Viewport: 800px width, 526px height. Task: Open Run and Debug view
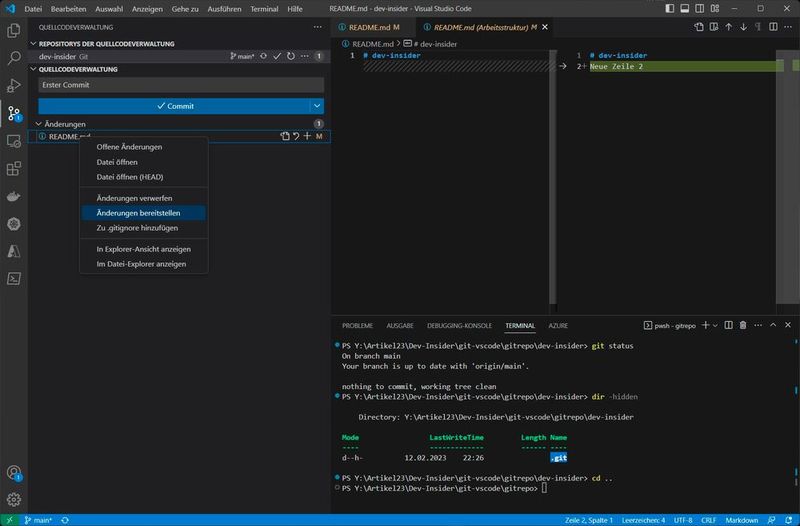[14, 85]
